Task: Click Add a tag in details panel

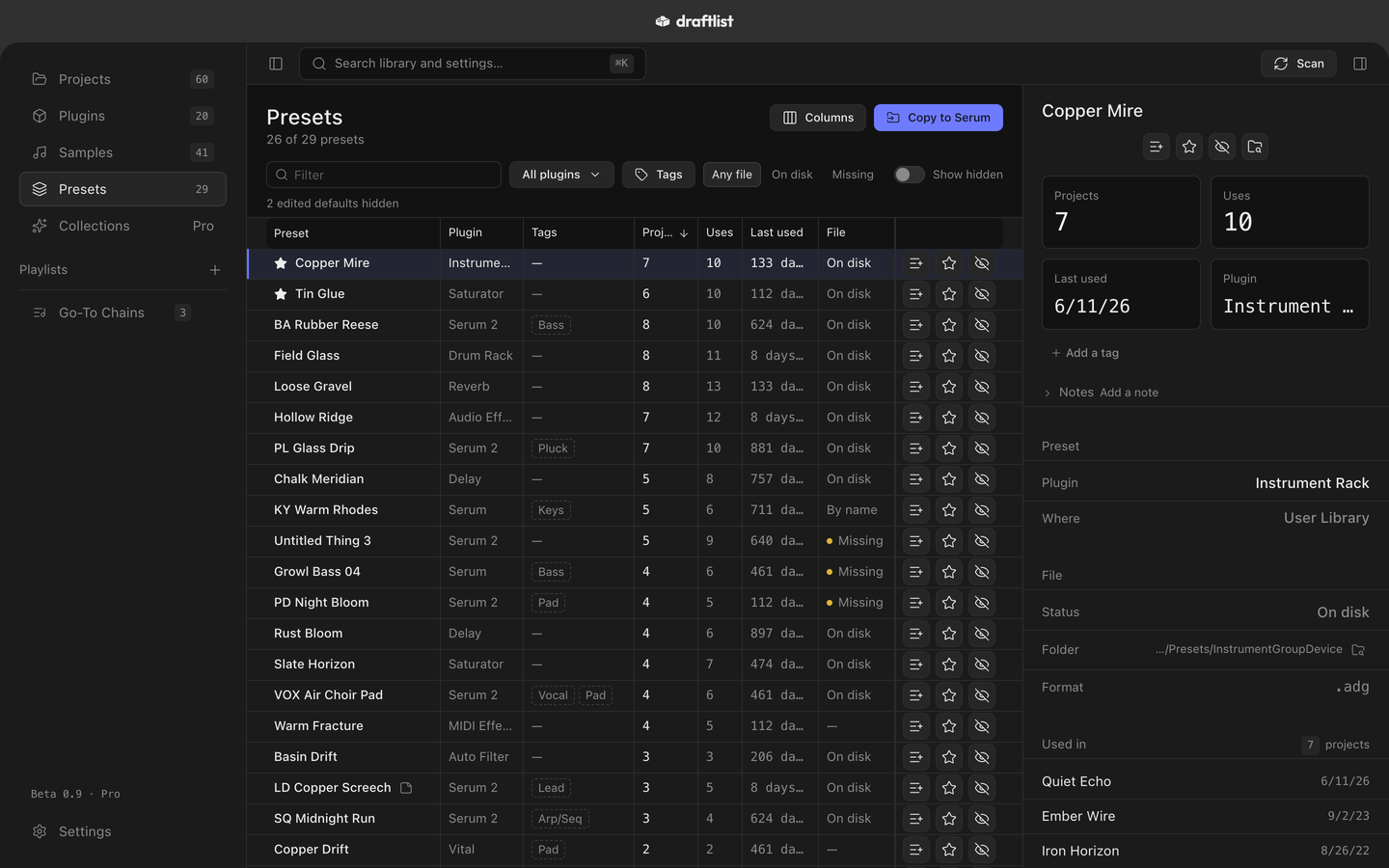Action: (1085, 353)
